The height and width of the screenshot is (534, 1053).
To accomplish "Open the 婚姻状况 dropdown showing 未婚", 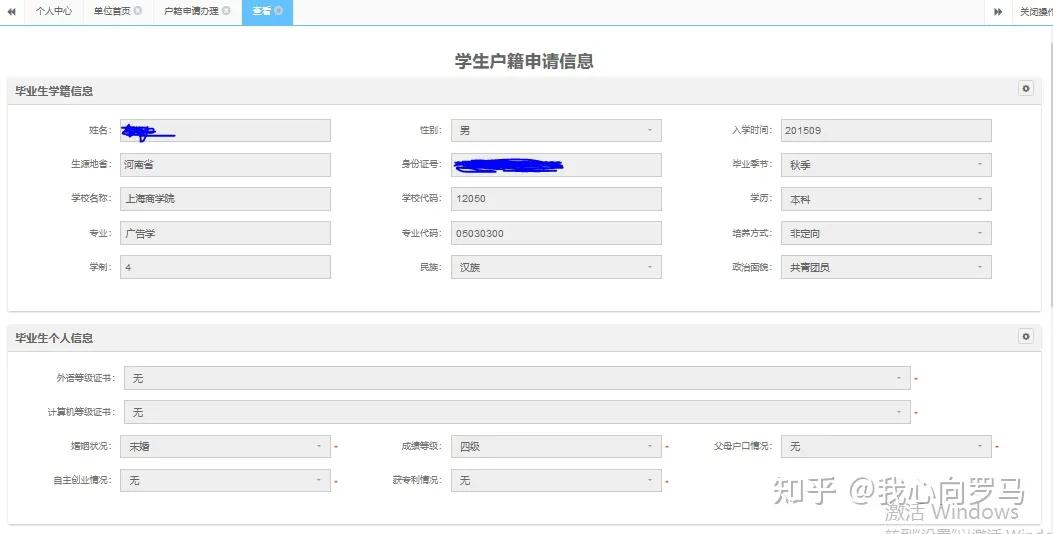I will point(226,446).
